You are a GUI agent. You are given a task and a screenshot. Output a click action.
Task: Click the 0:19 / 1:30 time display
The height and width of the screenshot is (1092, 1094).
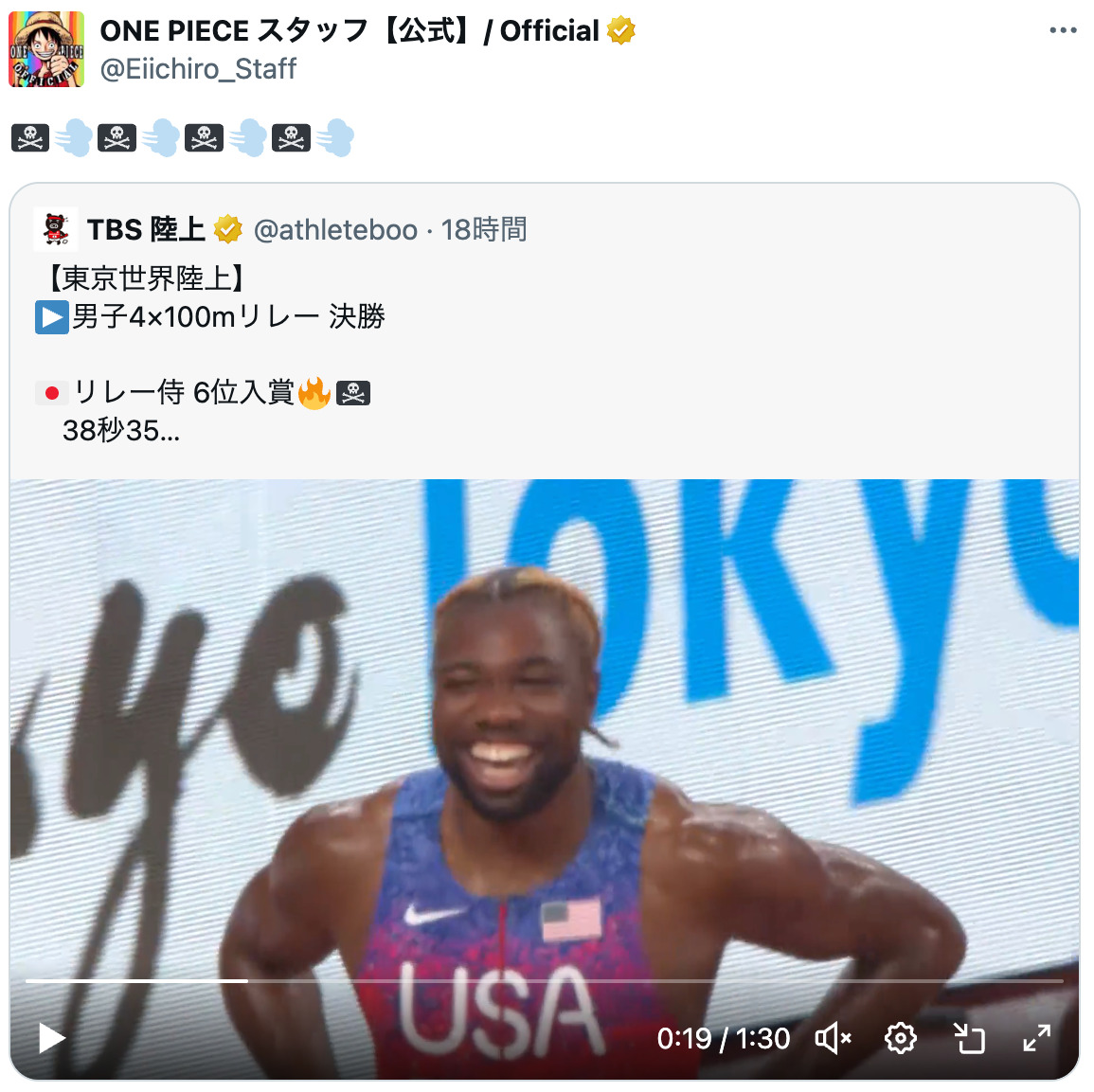point(724,1038)
